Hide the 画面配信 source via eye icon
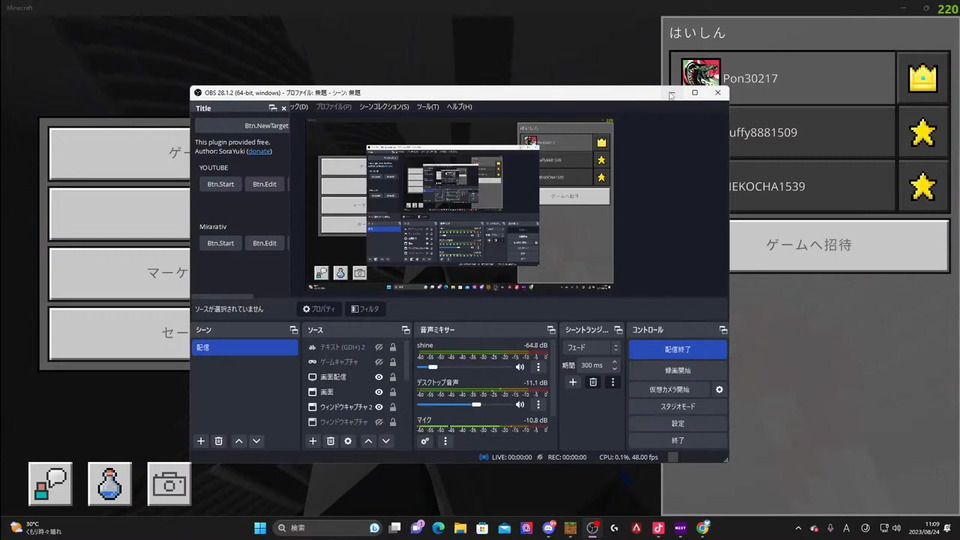The width and height of the screenshot is (960, 540). (379, 377)
